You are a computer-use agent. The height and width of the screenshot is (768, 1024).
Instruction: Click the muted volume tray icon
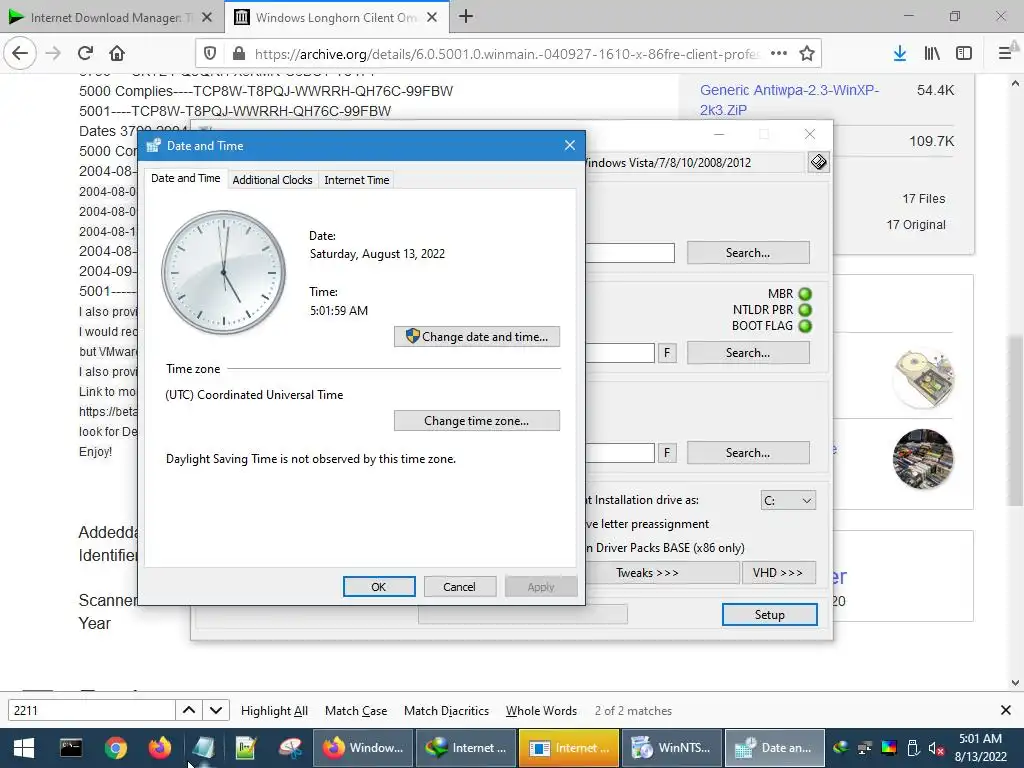click(x=936, y=748)
